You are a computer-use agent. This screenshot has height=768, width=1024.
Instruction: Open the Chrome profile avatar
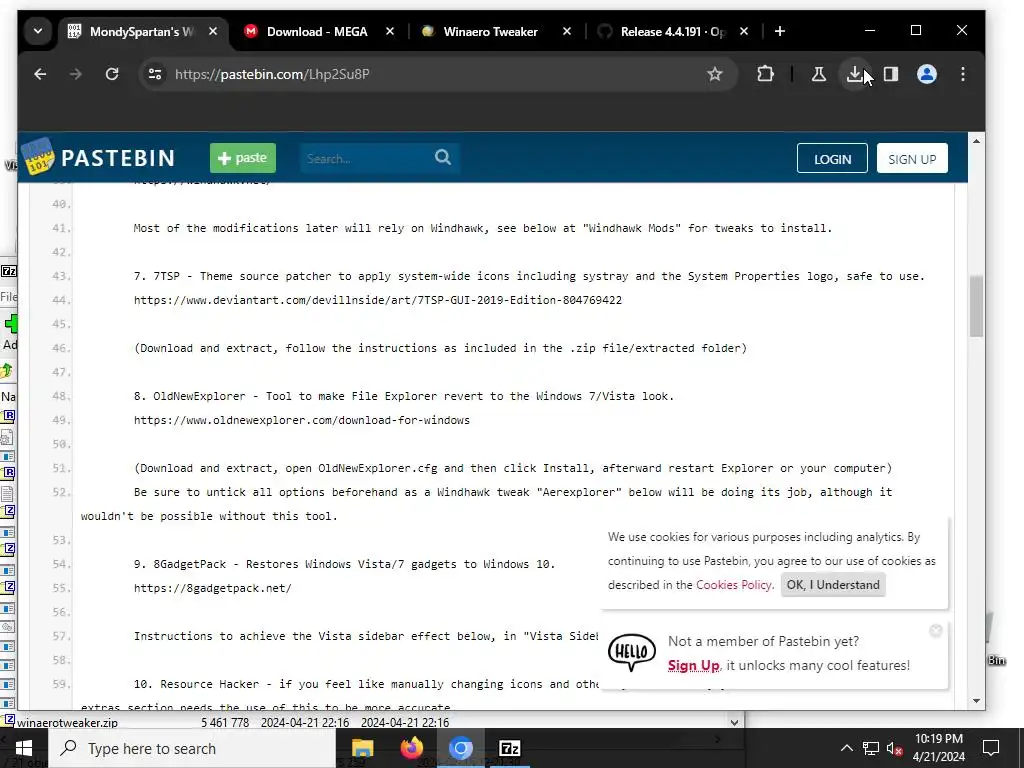[x=927, y=74]
